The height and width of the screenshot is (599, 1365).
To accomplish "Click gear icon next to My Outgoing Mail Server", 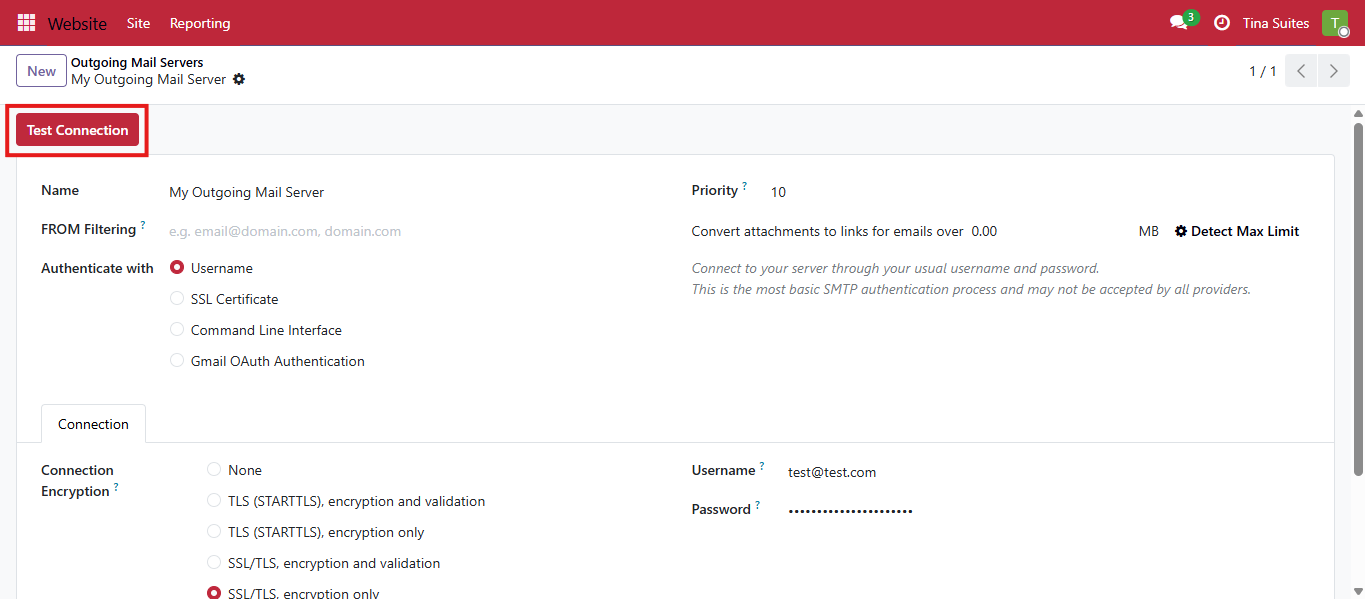I will 239,79.
